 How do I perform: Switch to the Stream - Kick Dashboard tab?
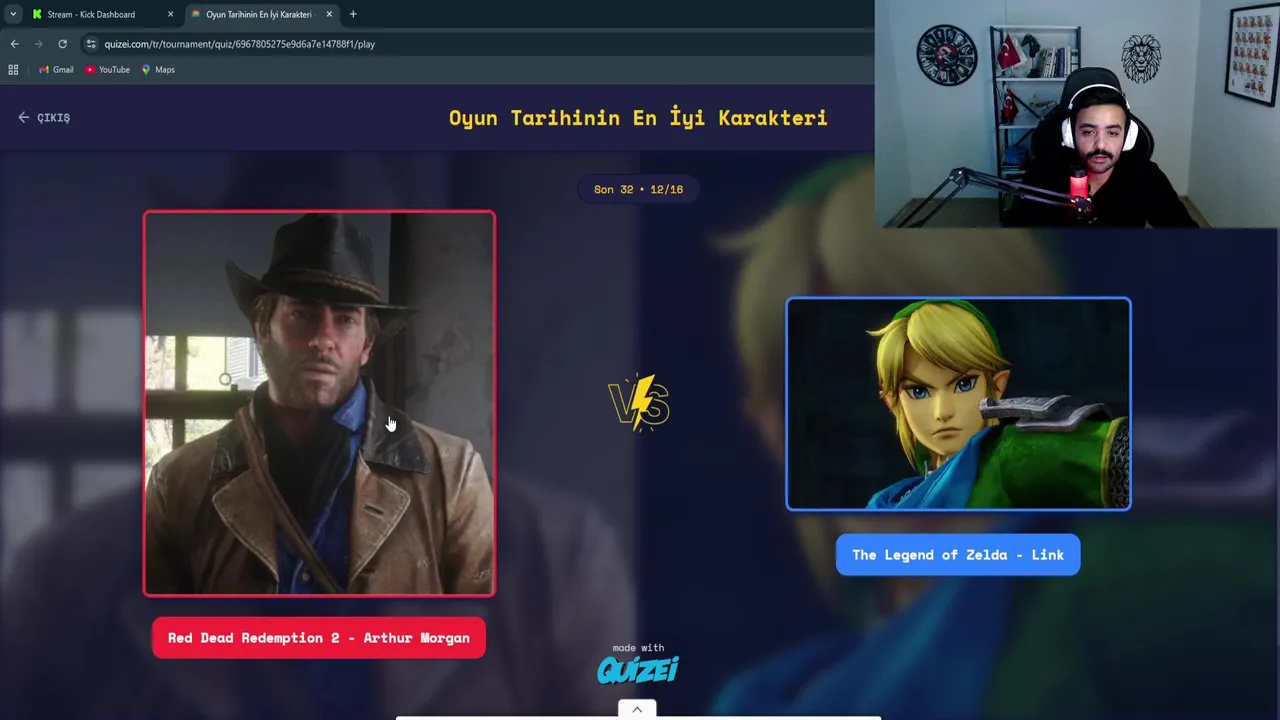[x=91, y=14]
